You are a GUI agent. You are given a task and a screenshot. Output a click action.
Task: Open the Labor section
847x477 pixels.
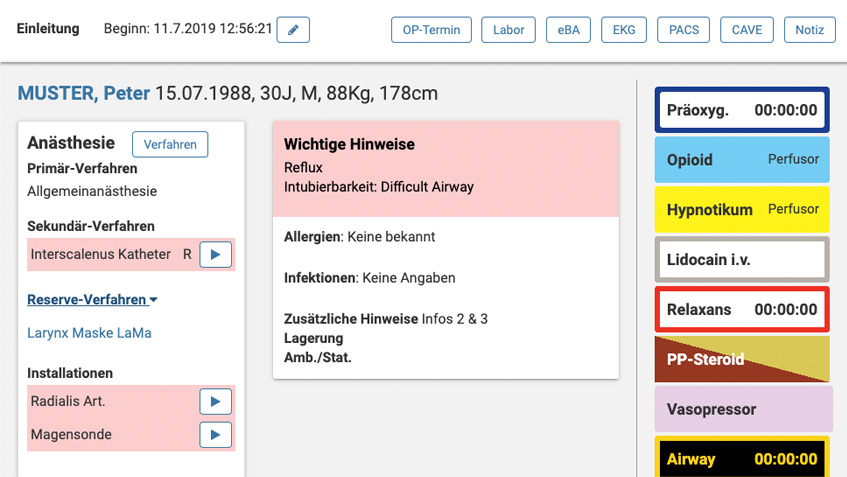tap(508, 30)
